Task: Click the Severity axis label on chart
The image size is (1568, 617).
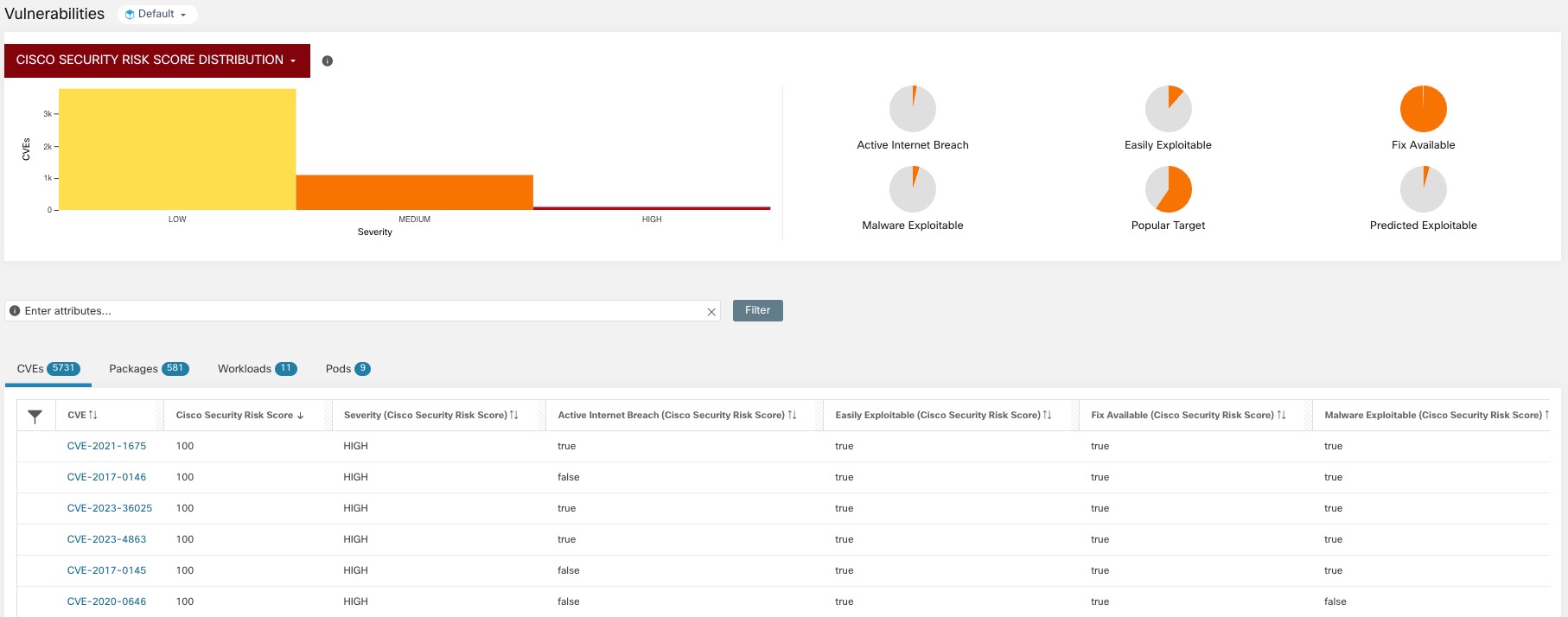Action: pyautogui.click(x=375, y=232)
